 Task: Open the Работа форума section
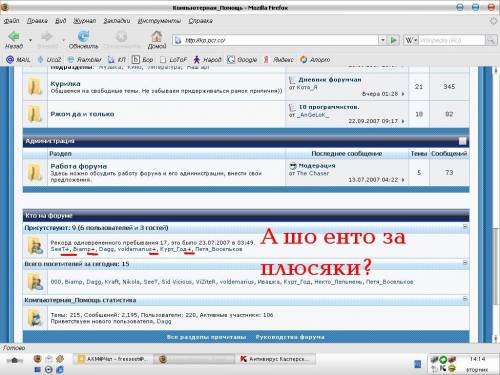[79, 166]
